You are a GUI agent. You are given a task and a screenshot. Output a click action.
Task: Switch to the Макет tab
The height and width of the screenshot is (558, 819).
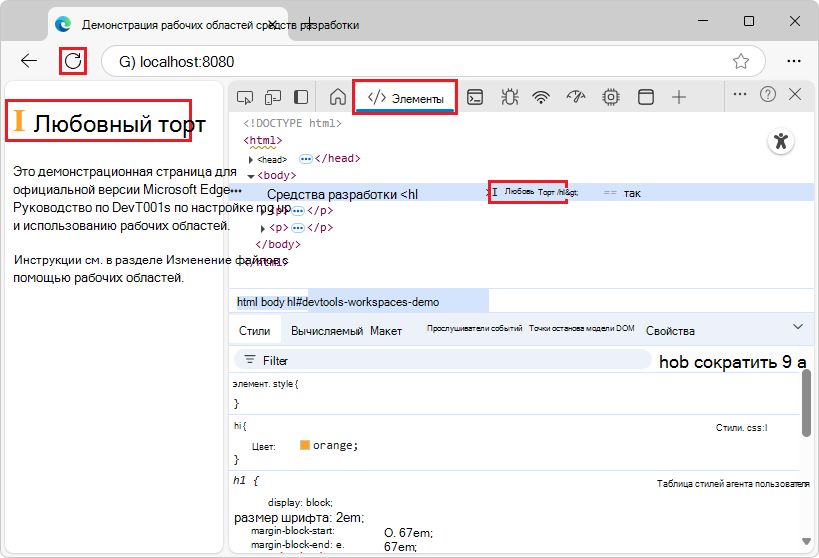click(386, 331)
